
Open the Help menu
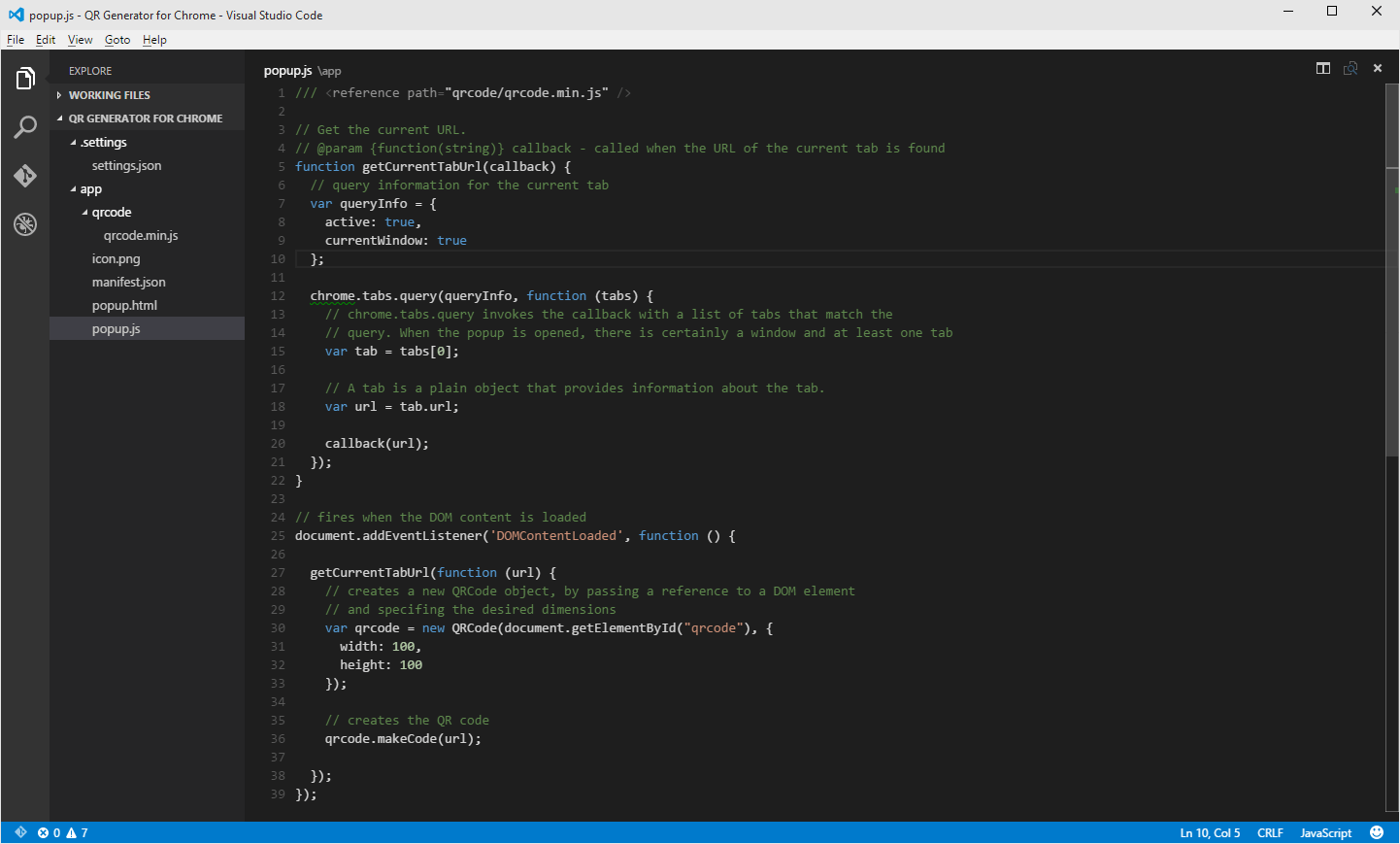pos(154,40)
